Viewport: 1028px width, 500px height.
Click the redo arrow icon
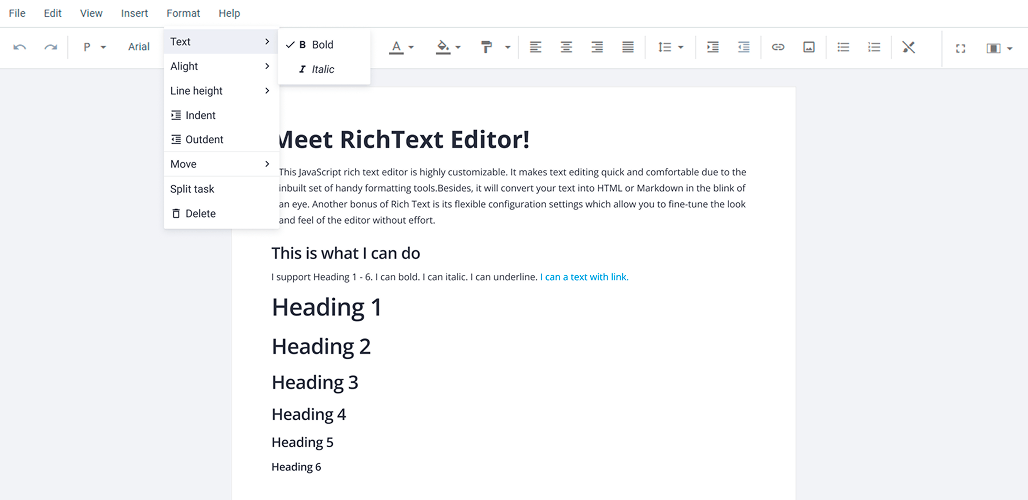tap(50, 47)
